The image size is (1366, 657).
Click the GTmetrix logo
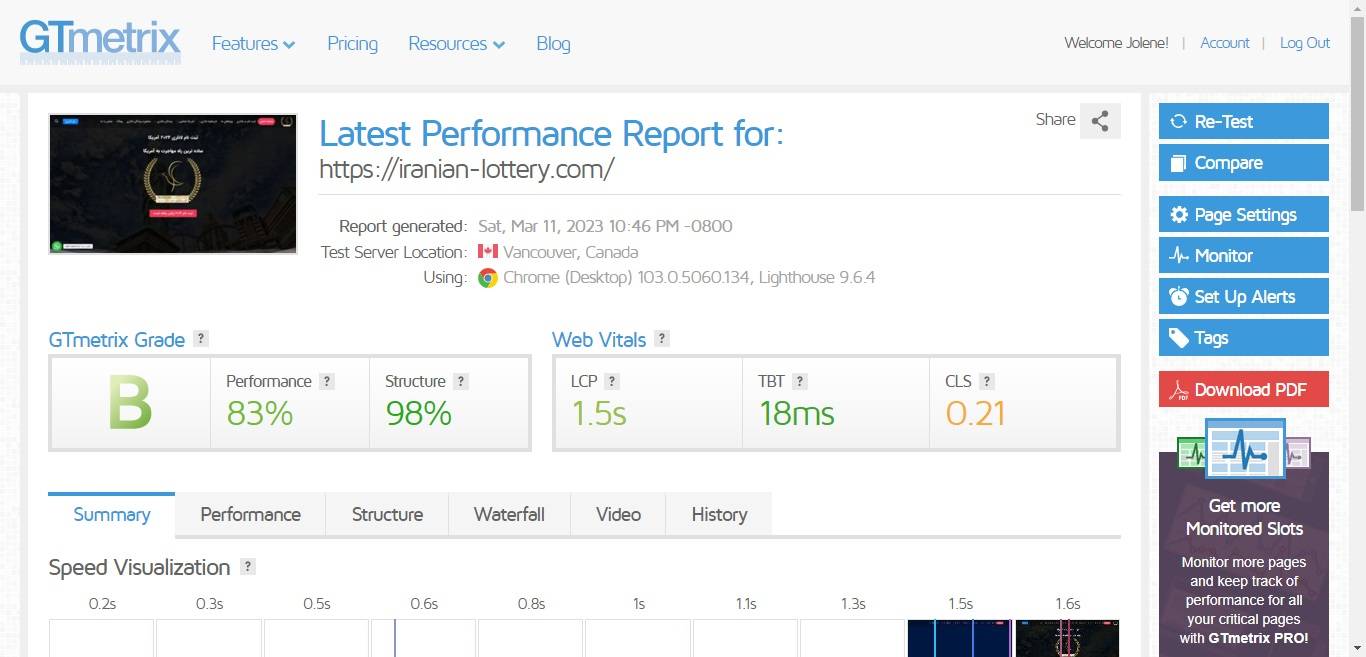[x=100, y=42]
